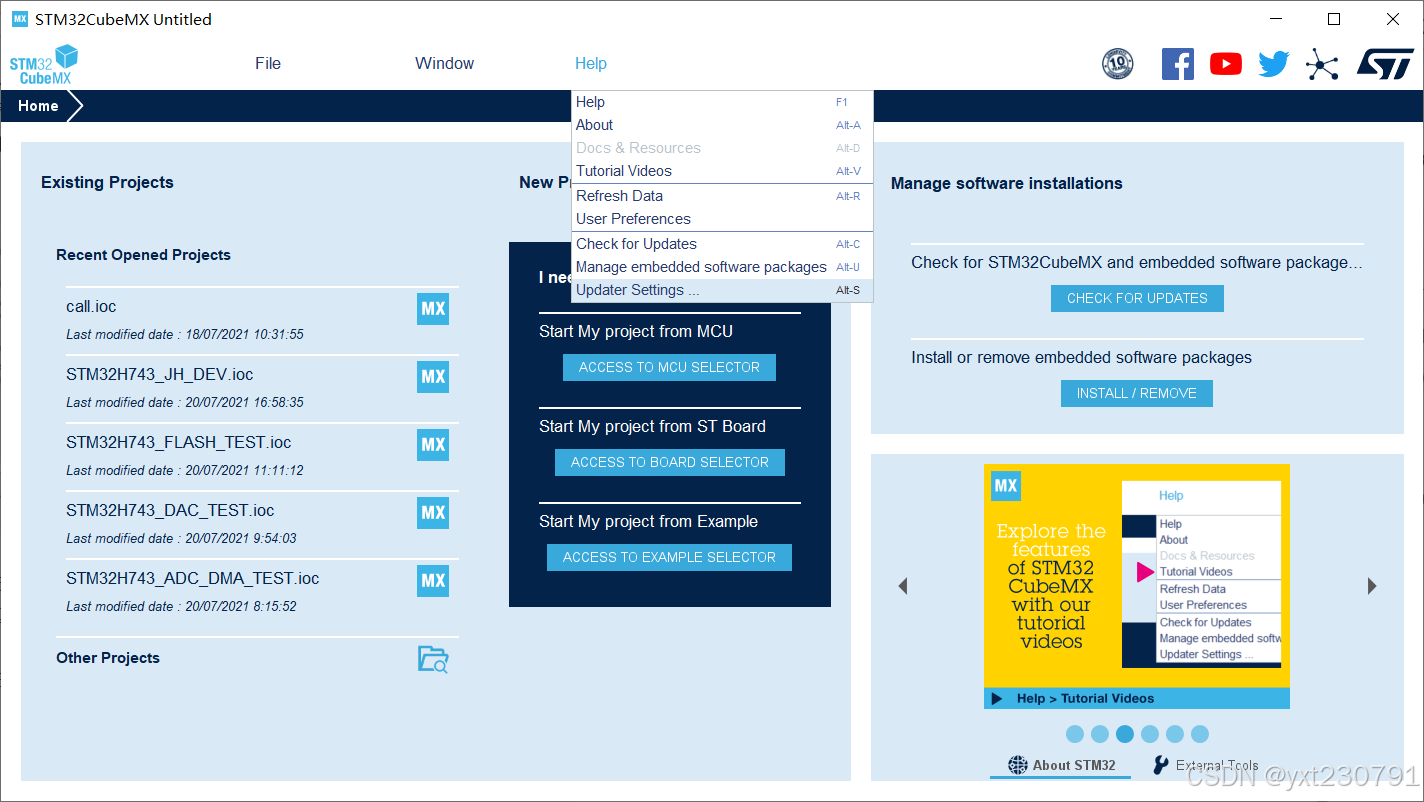Select the first carousel dot
The image size is (1424, 802).
(1075, 734)
